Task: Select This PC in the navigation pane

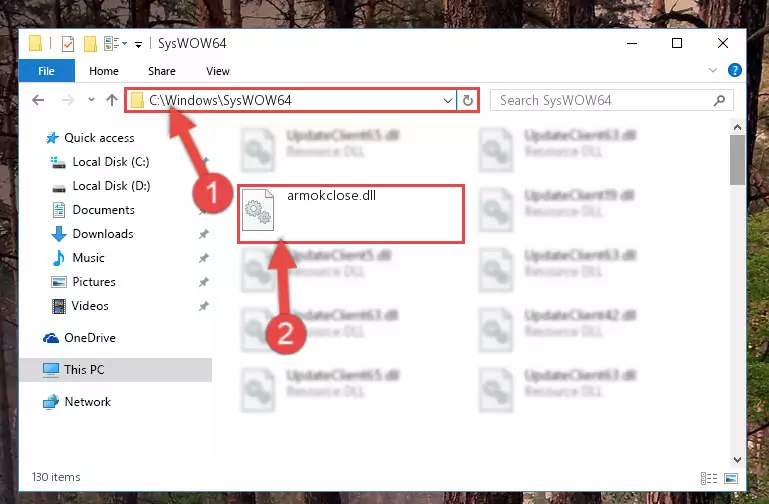Action: (115, 370)
